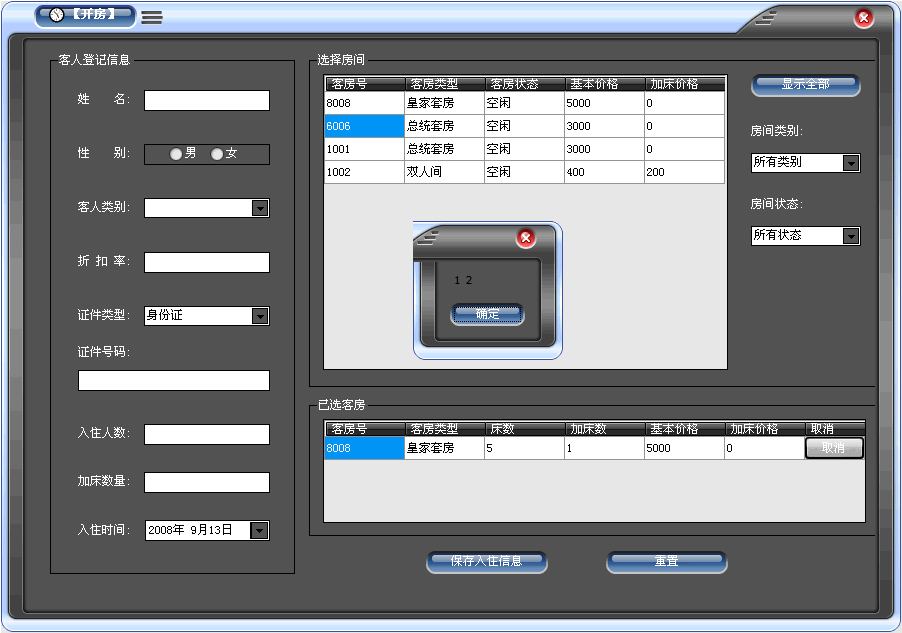Click the 床数 column header in 已选客房
This screenshot has height=633, width=902.
click(x=525, y=429)
